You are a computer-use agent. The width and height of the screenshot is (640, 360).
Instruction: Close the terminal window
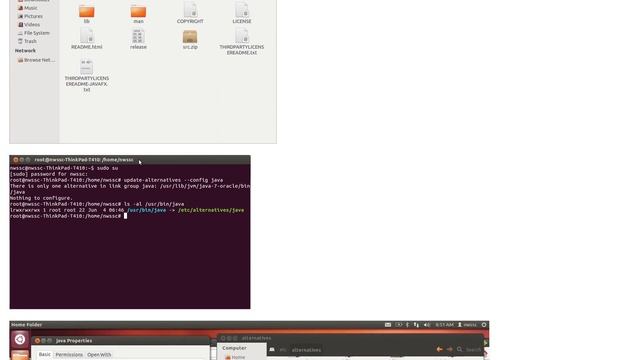click(16, 160)
